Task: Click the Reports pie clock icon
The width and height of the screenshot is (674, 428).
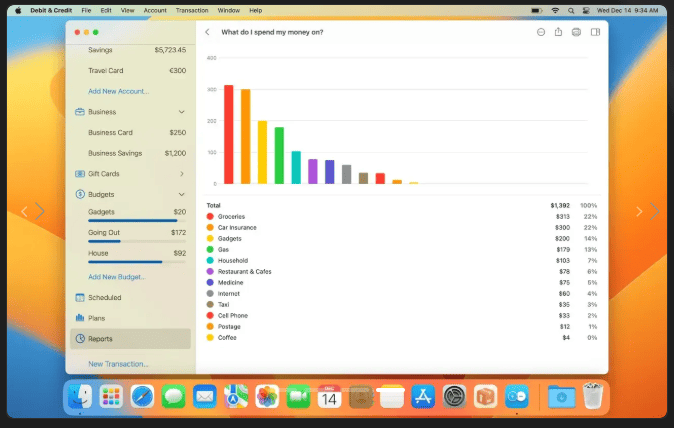Action: tap(80, 339)
